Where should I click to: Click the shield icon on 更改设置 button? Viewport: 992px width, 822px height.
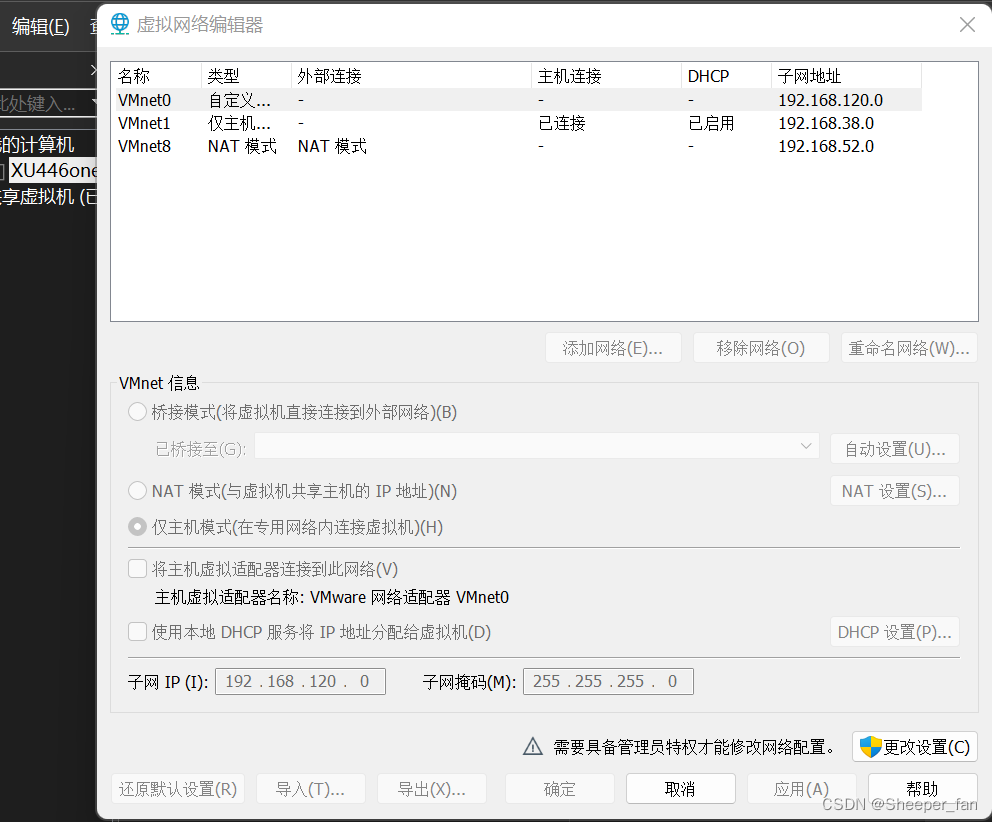871,747
